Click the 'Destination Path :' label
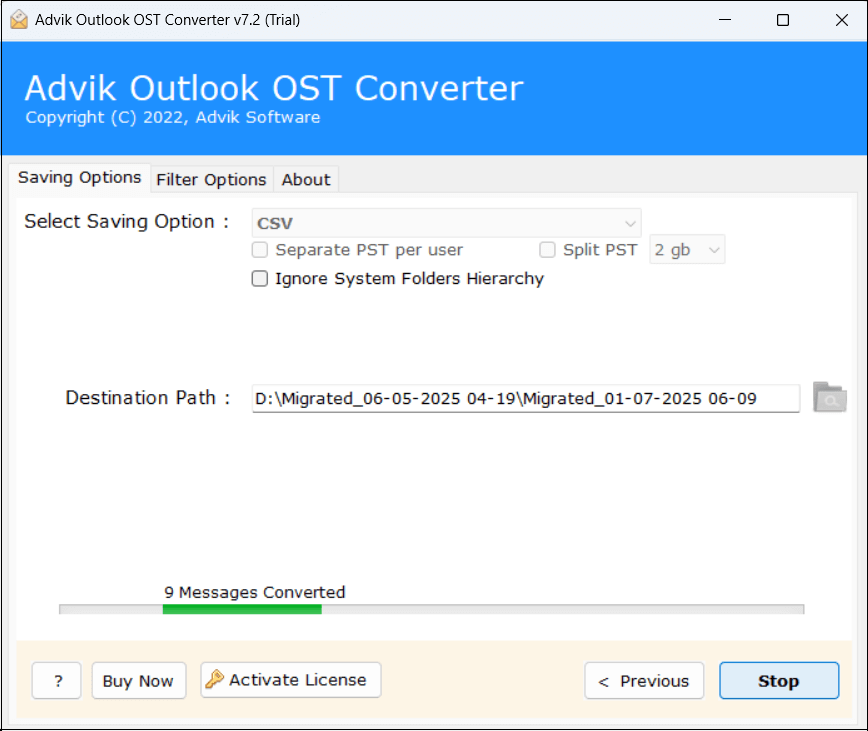 pos(148,398)
